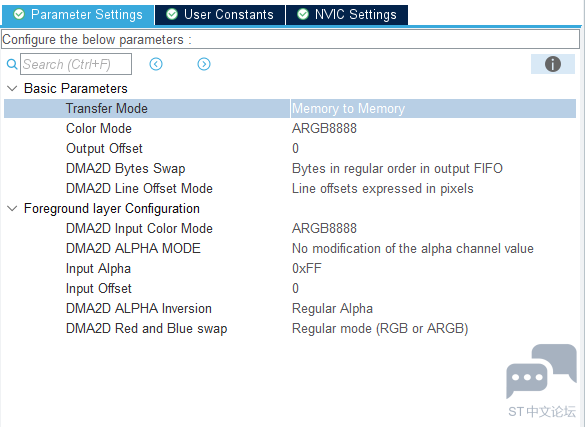Click the Parameter Settings green check icon
The height and width of the screenshot is (427, 585).
point(19,15)
